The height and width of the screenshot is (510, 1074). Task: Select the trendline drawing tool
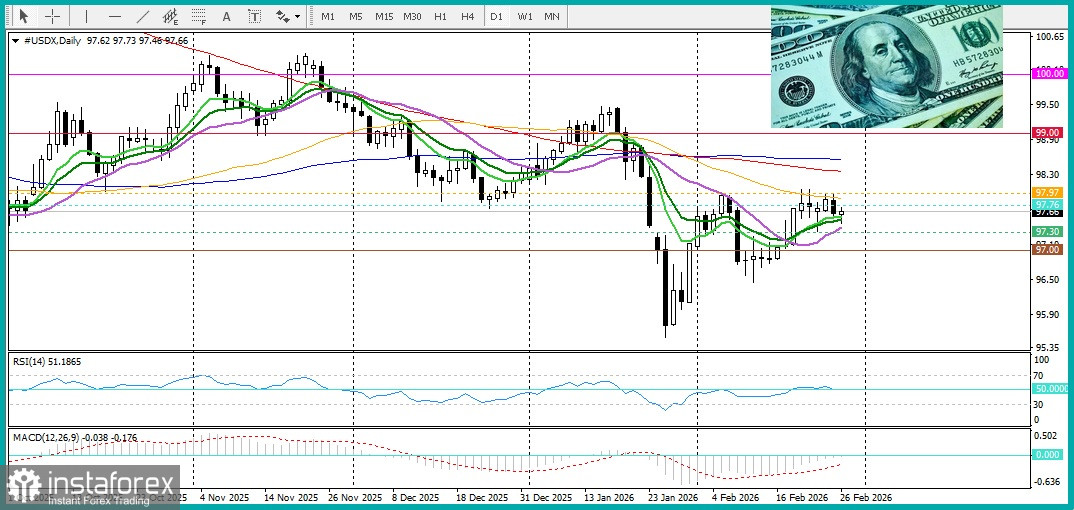[x=143, y=16]
